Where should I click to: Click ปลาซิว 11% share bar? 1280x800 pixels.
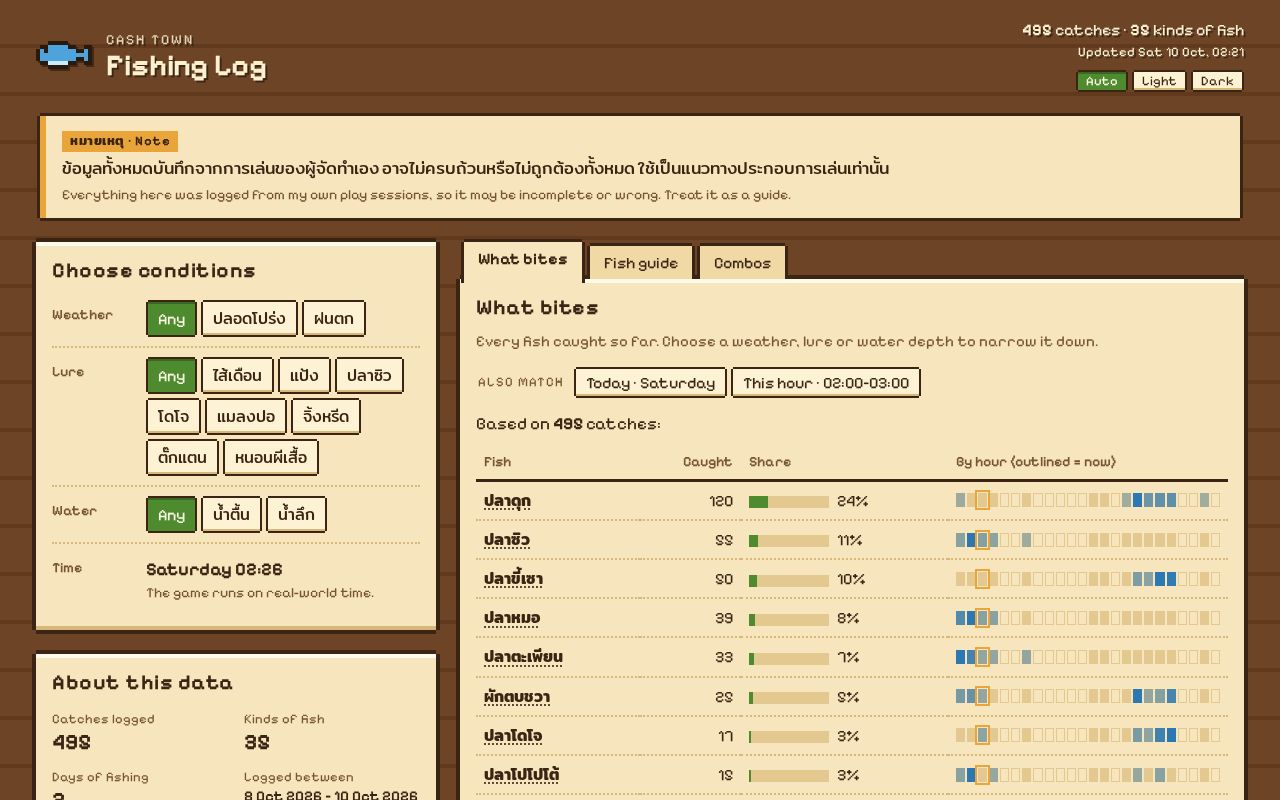(x=789, y=540)
